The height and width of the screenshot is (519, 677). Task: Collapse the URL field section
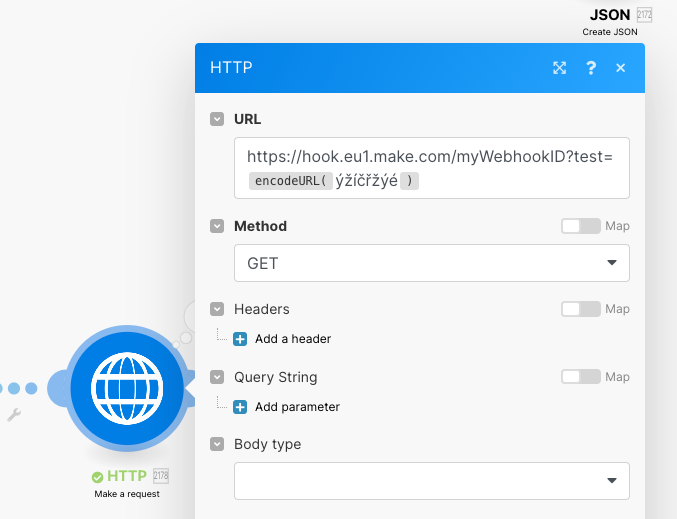(217, 119)
